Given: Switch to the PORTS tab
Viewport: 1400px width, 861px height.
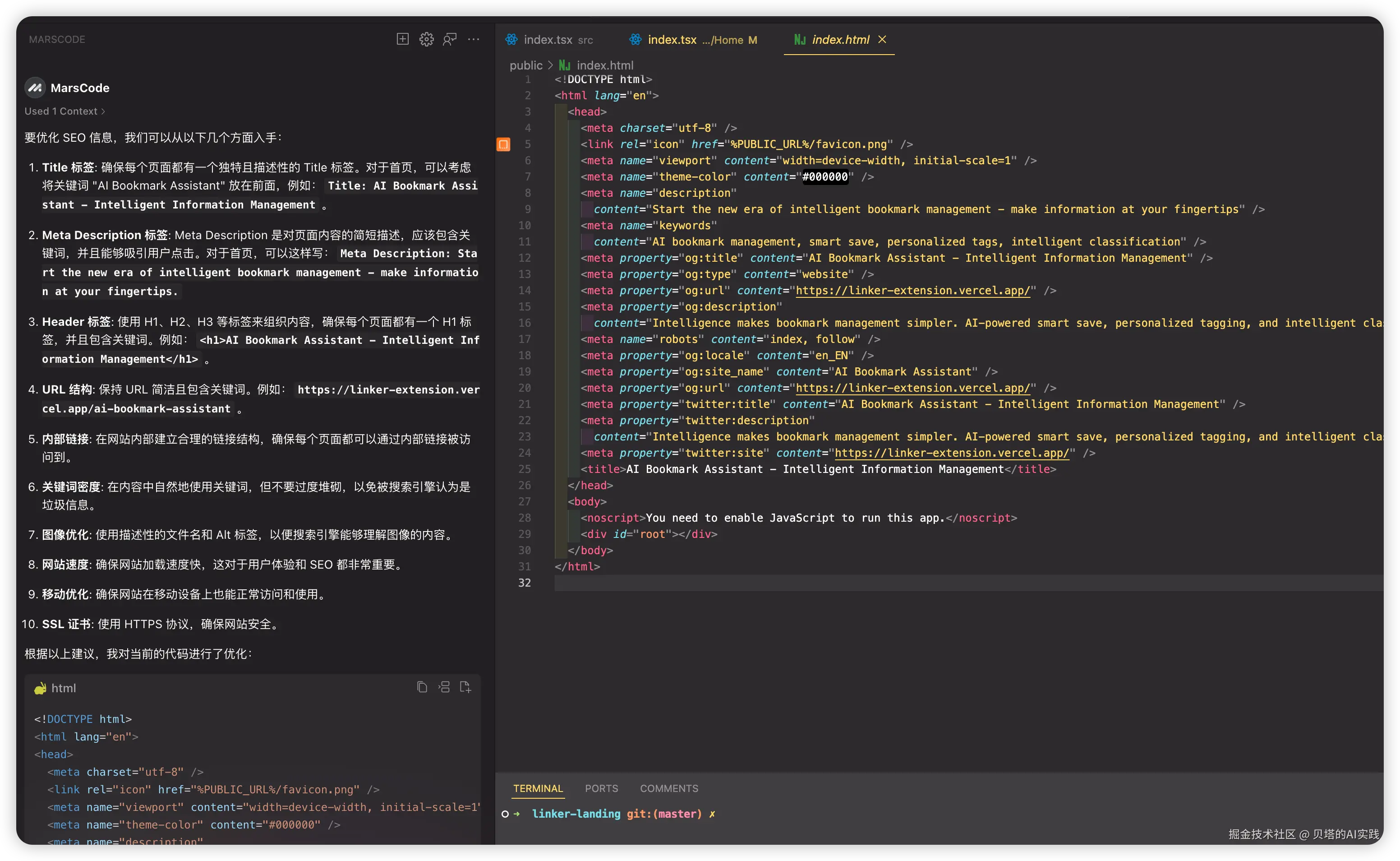Looking at the screenshot, I should [x=601, y=788].
